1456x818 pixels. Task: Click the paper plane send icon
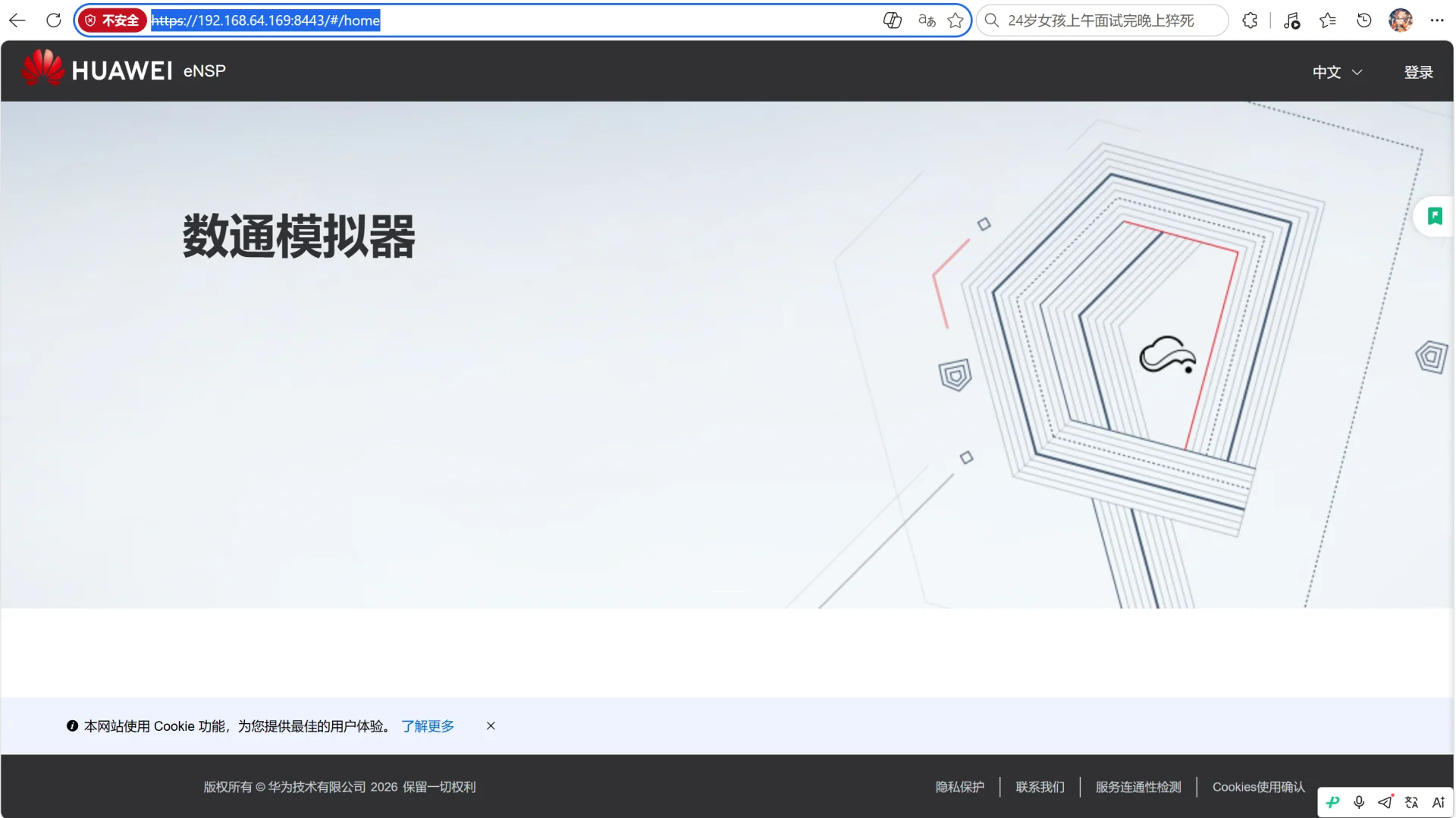[x=1385, y=802]
